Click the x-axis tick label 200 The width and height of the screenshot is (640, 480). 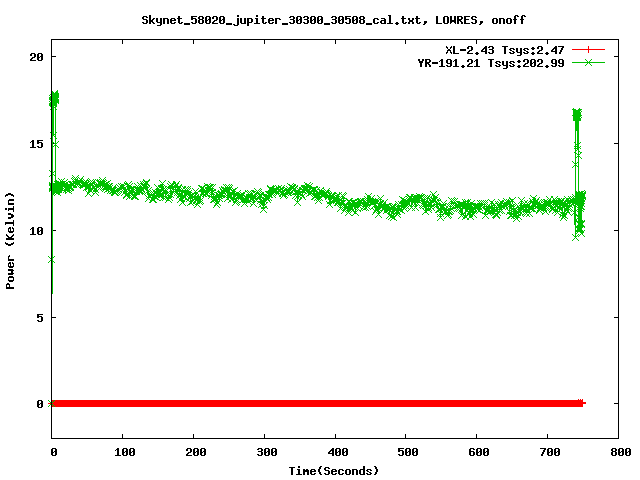196,452
